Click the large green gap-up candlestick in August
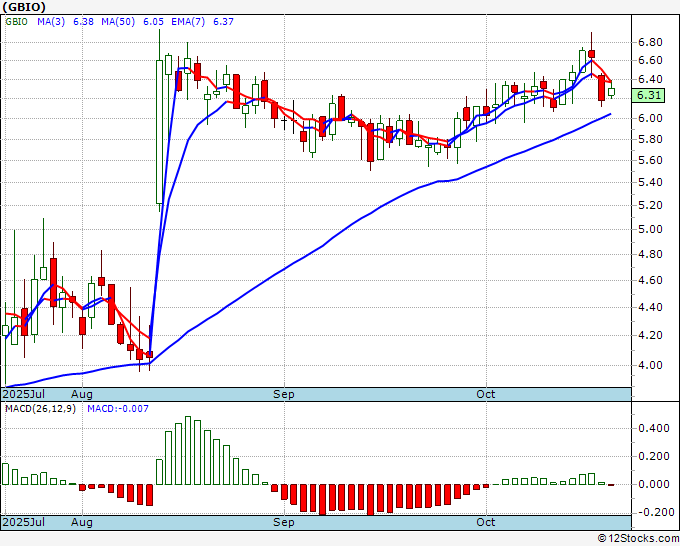 click(x=159, y=131)
